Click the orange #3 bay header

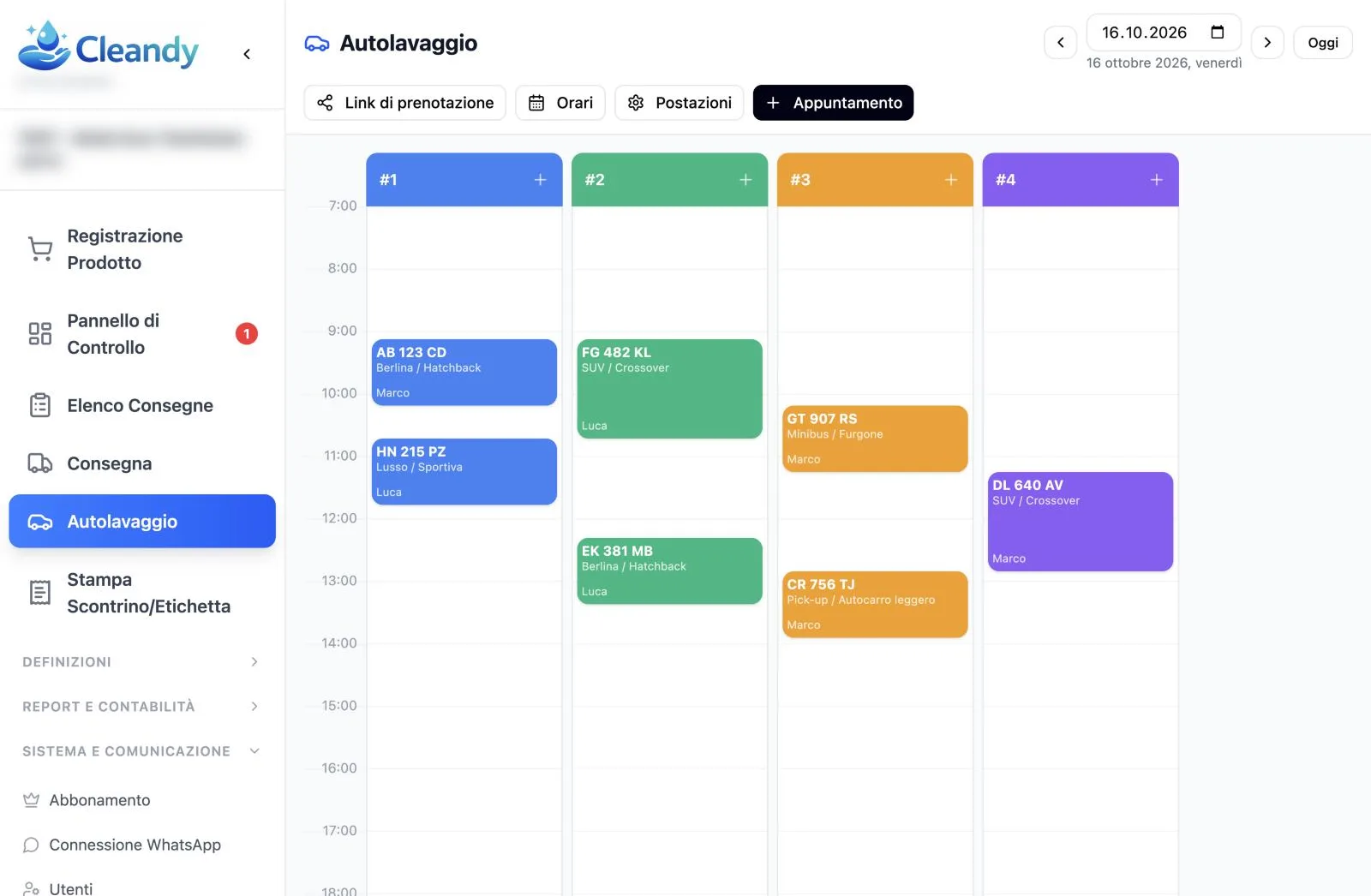[x=875, y=180]
